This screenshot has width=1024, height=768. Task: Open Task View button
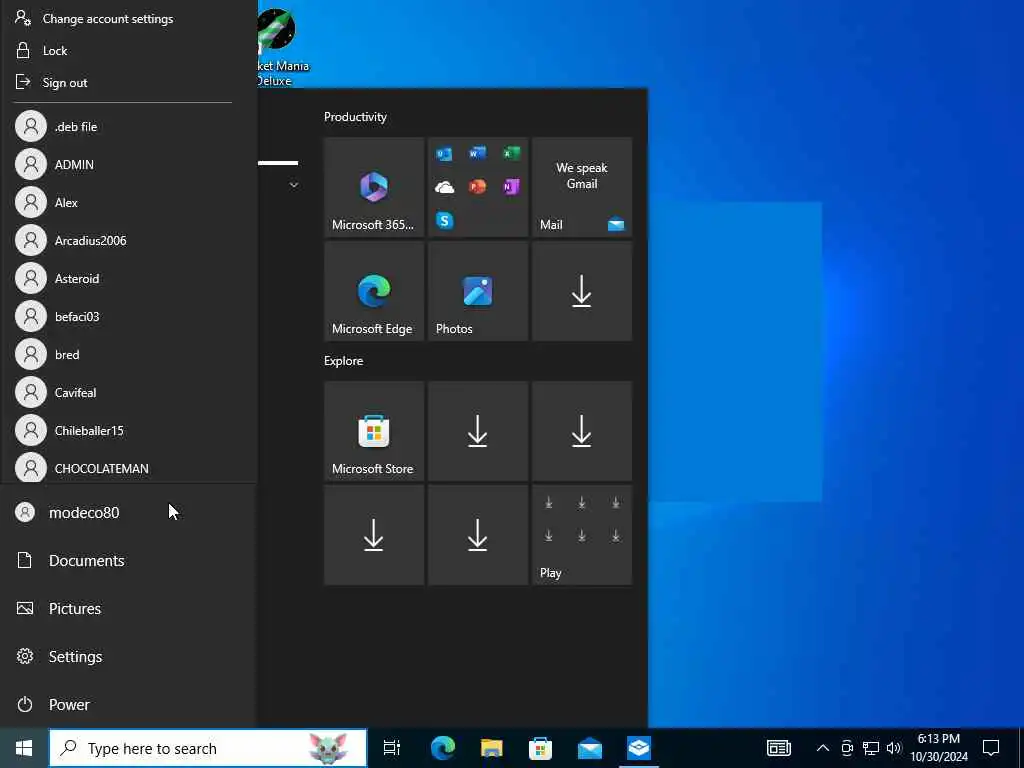click(392, 748)
